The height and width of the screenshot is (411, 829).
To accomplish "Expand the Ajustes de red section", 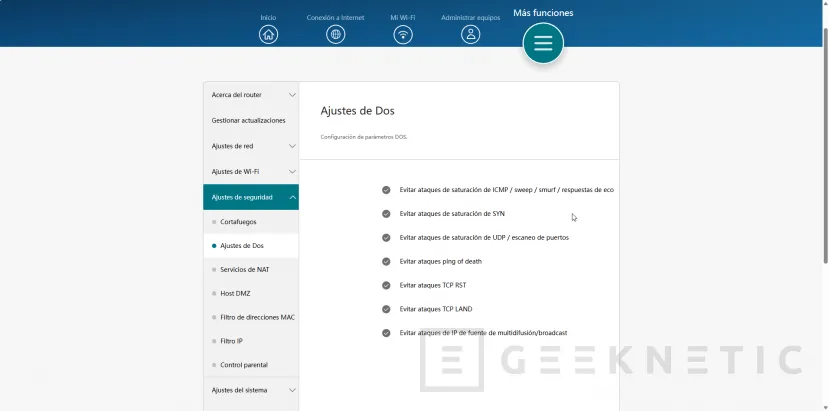I will (251, 146).
